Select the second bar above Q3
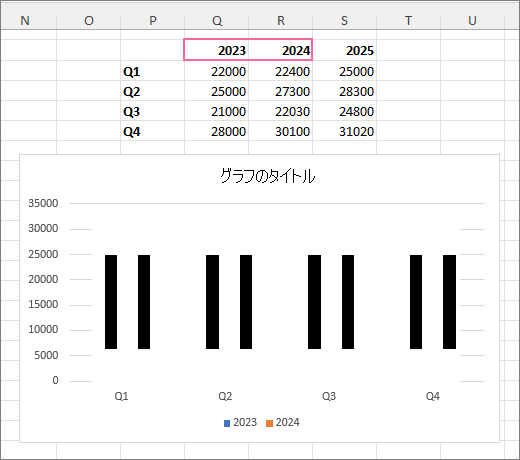This screenshot has width=520, height=460. 348,302
